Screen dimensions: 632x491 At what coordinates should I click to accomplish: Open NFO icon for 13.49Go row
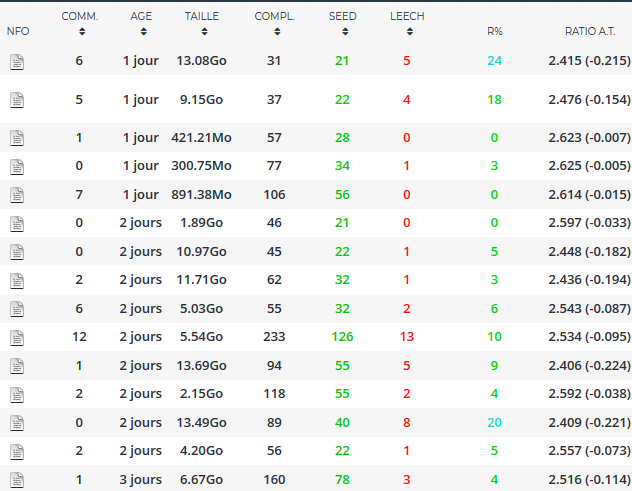[17, 423]
